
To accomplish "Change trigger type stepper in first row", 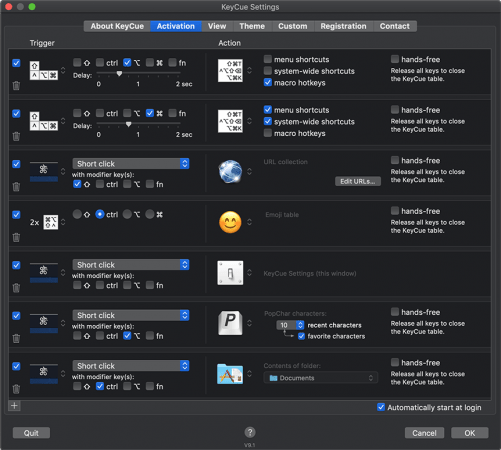I will pyautogui.click(x=63, y=70).
